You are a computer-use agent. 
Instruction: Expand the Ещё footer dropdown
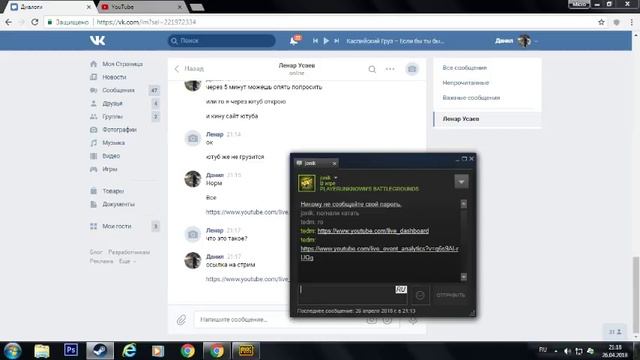127,261
